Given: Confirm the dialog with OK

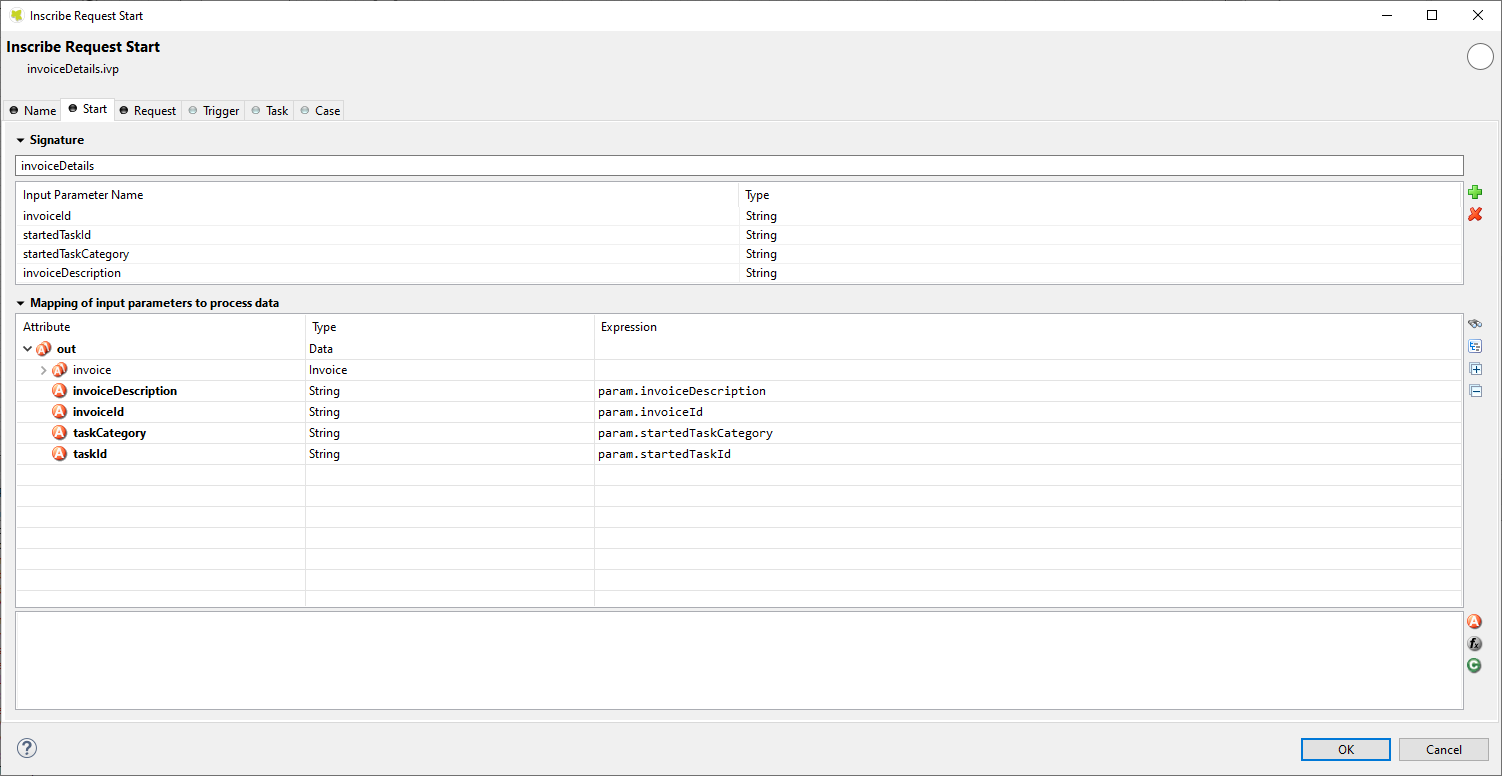Looking at the screenshot, I should pos(1345,748).
